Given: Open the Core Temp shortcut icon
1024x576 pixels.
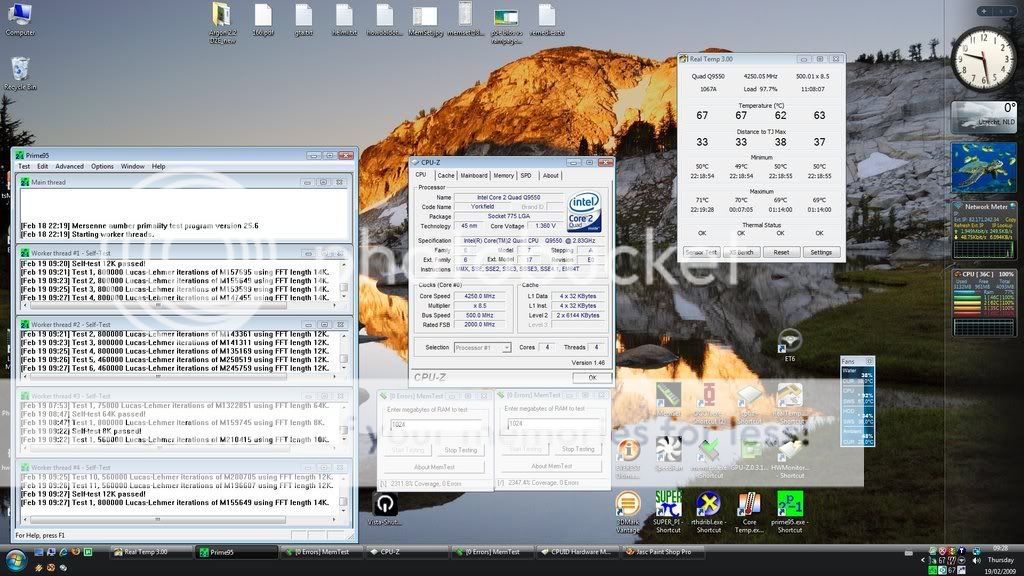Looking at the screenshot, I should click(749, 512).
